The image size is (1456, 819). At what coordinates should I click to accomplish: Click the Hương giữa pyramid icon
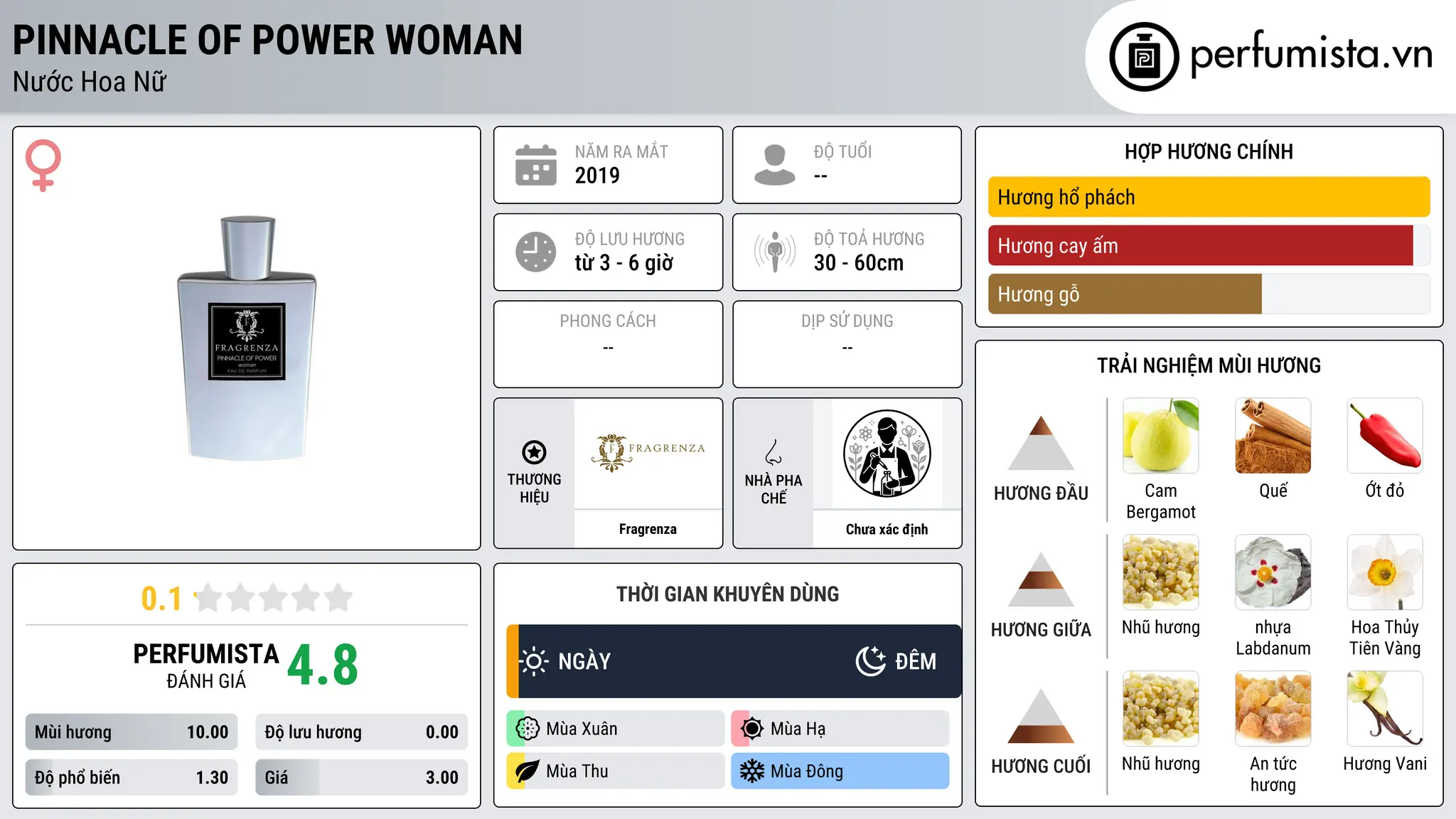pos(1042,579)
